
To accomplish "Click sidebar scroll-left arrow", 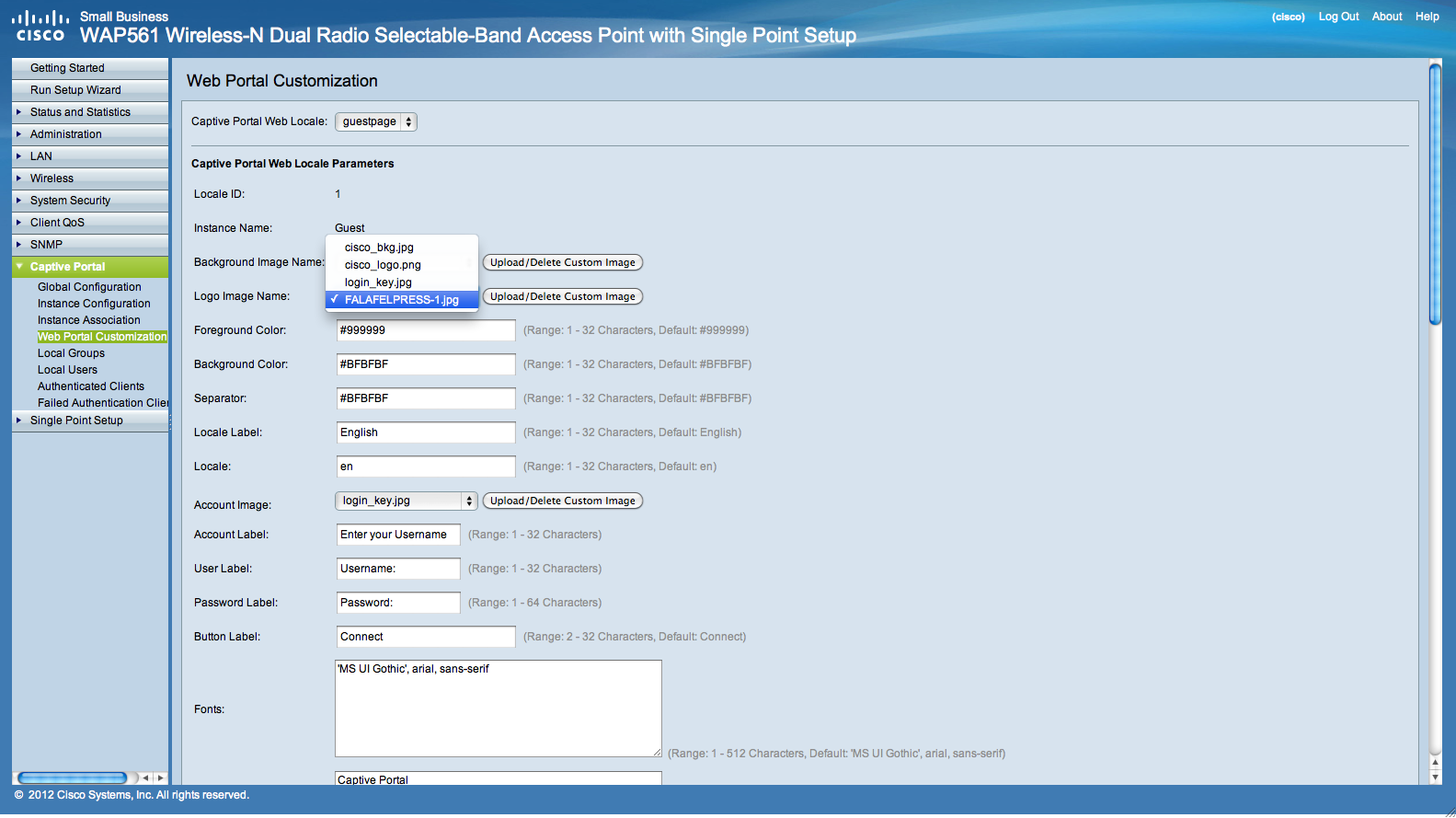I will 145,778.
